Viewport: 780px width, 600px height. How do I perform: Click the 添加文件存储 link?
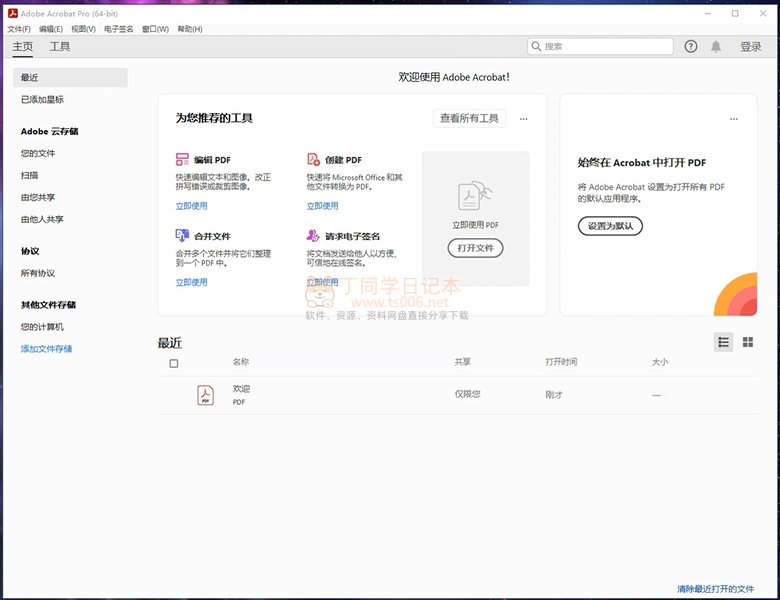pyautogui.click(x=46, y=349)
